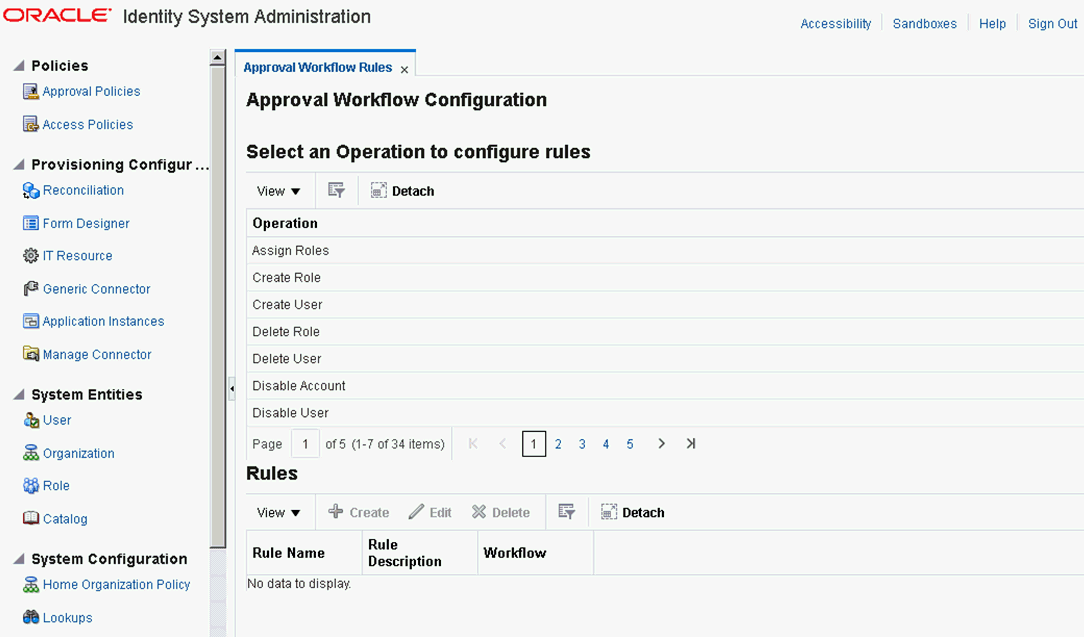Image resolution: width=1084 pixels, height=637 pixels.
Task: Click the IT Resource gear icon
Action: pos(30,256)
